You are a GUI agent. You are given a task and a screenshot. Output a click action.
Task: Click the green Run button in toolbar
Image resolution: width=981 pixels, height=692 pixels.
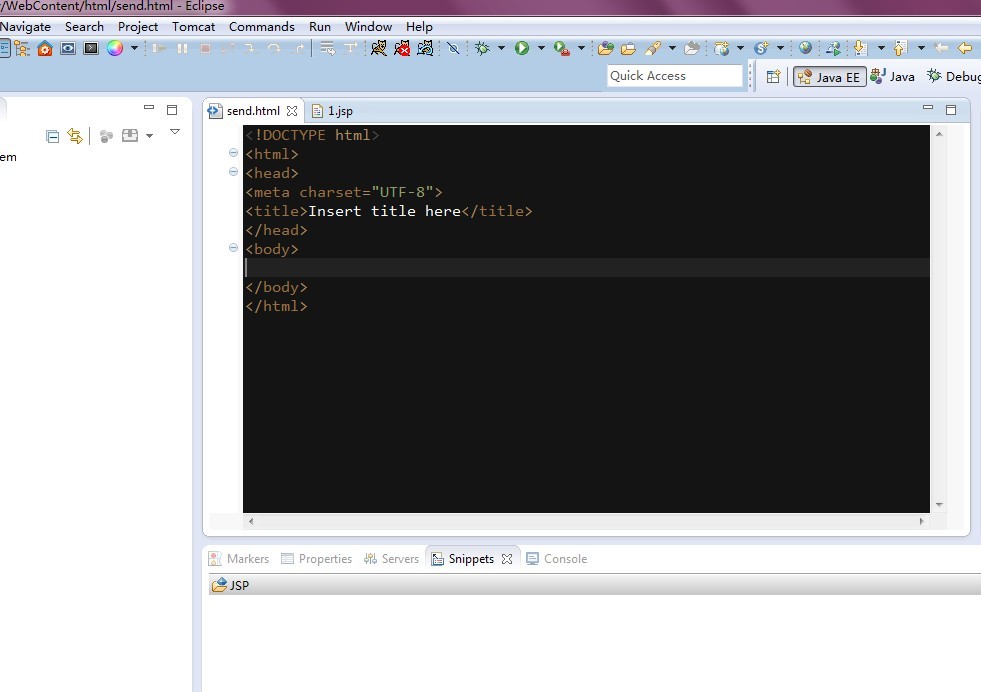click(x=522, y=48)
